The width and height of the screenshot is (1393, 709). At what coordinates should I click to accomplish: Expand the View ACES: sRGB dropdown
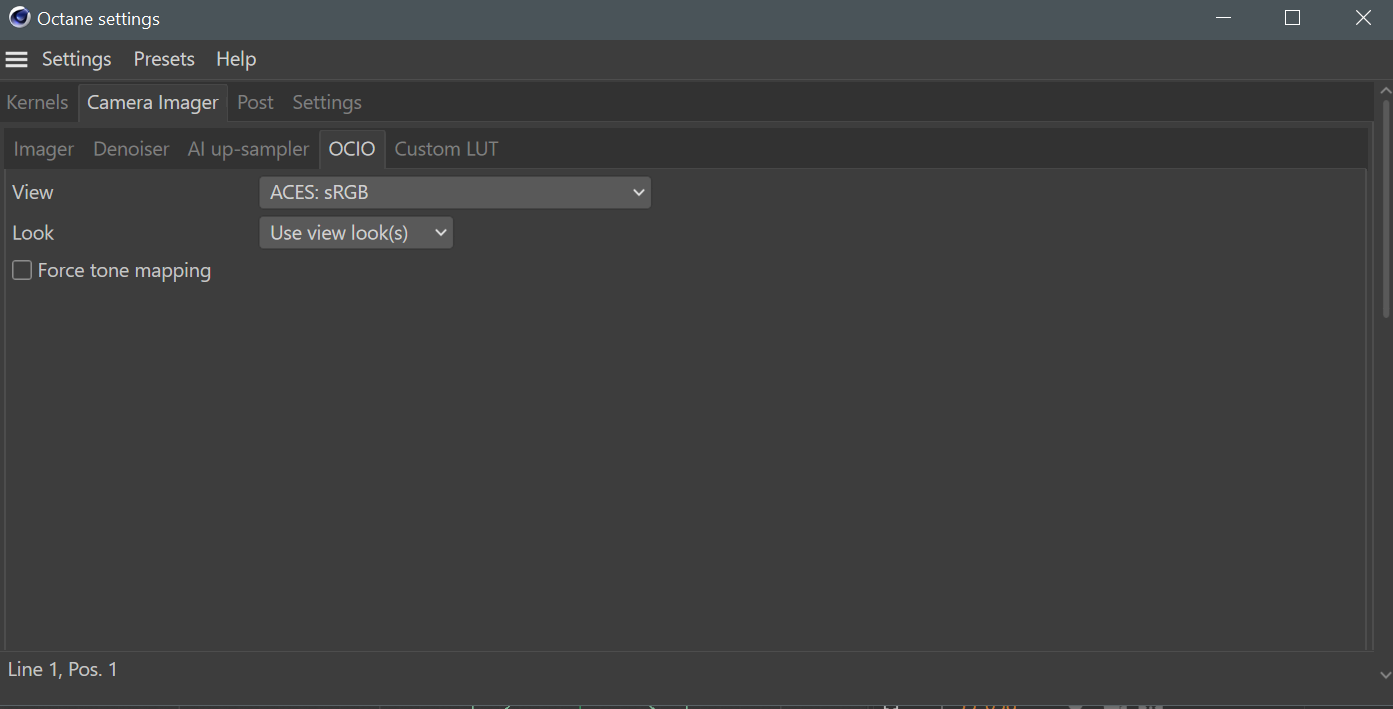click(x=455, y=193)
